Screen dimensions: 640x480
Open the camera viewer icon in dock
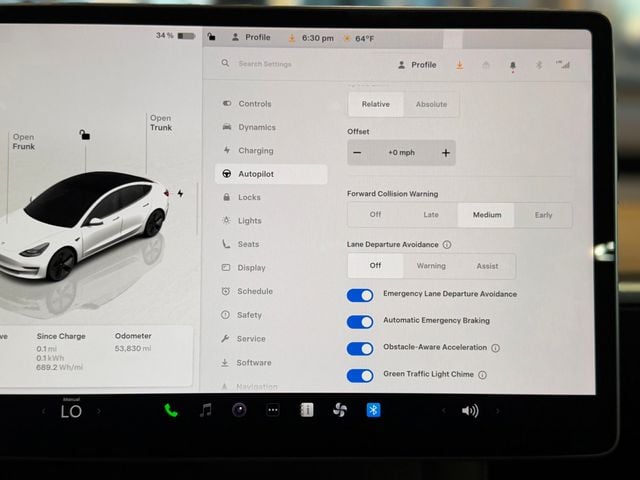coord(239,410)
